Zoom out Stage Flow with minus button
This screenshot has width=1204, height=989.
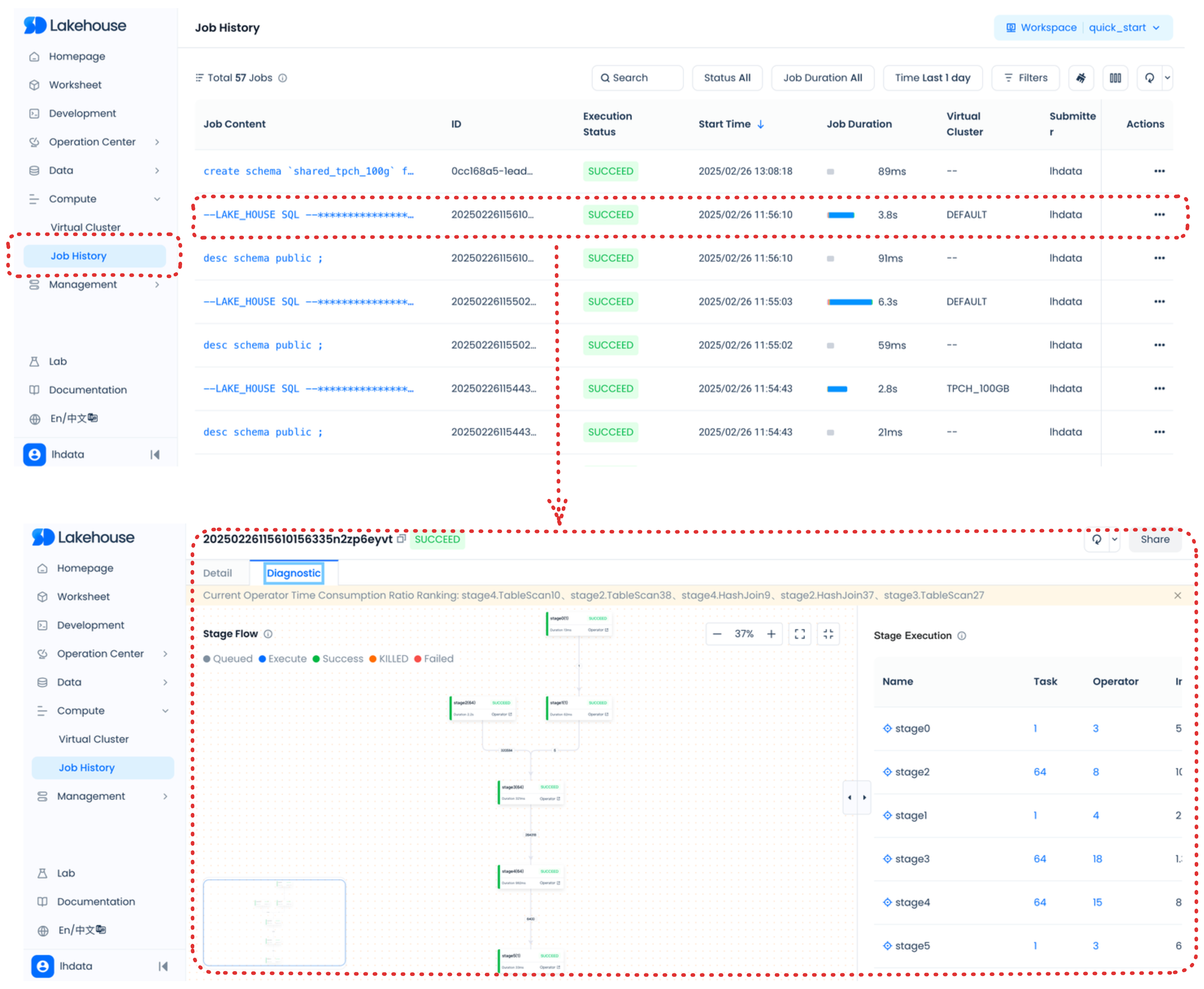717,634
